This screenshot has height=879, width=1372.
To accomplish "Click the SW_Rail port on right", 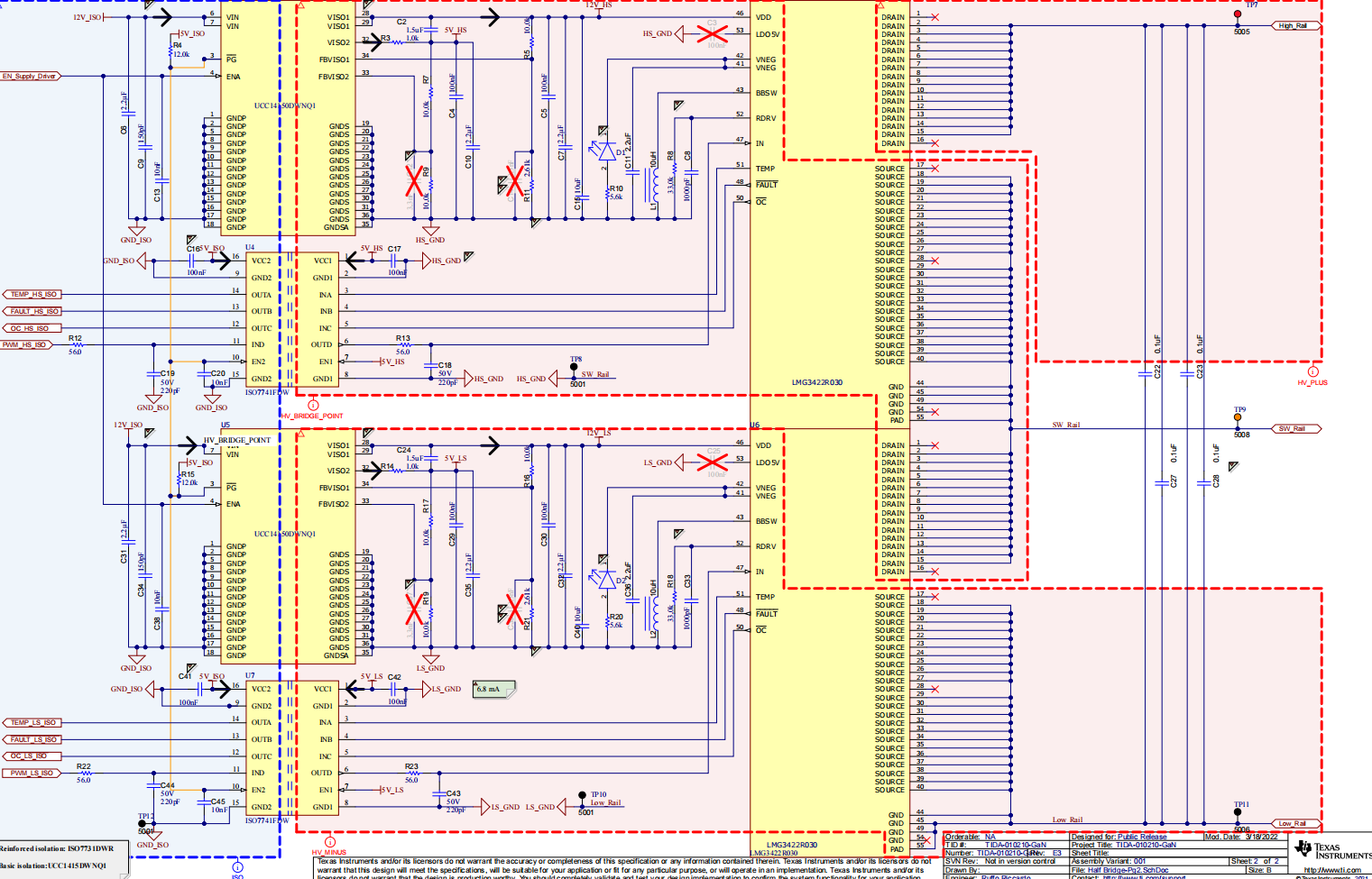I will 1295,429.
